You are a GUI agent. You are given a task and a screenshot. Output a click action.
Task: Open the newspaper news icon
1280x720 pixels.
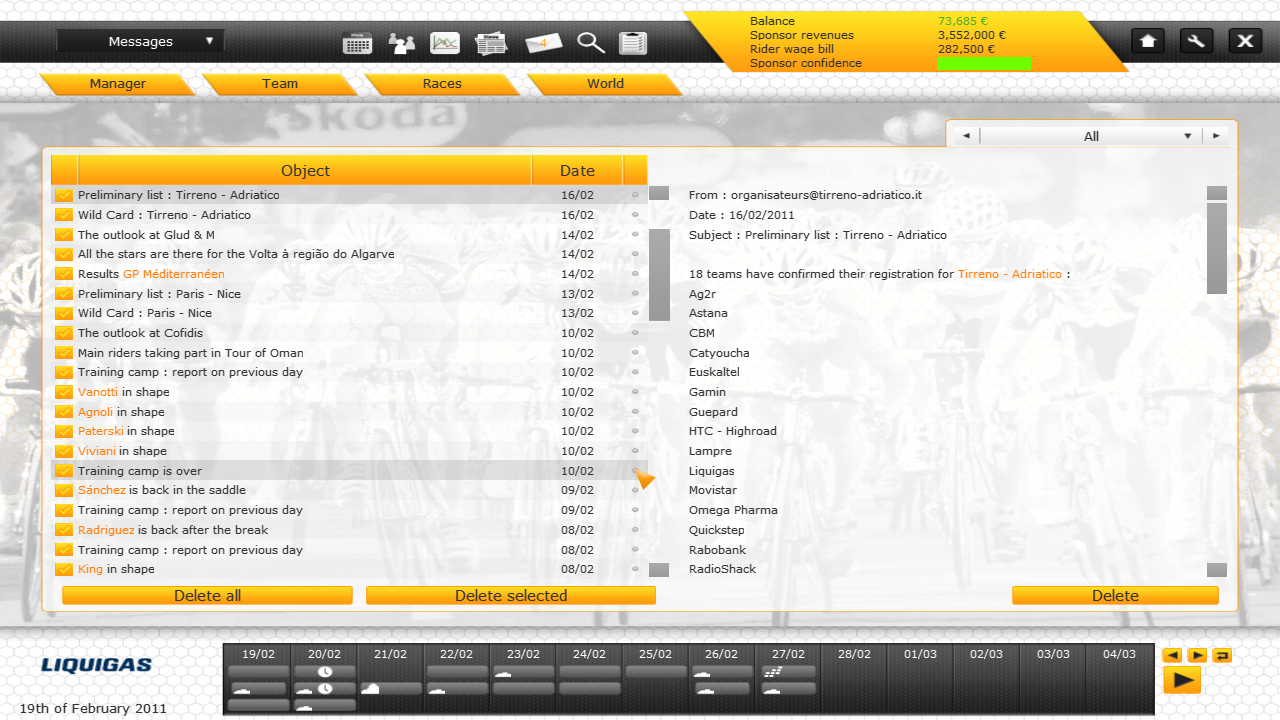point(491,43)
